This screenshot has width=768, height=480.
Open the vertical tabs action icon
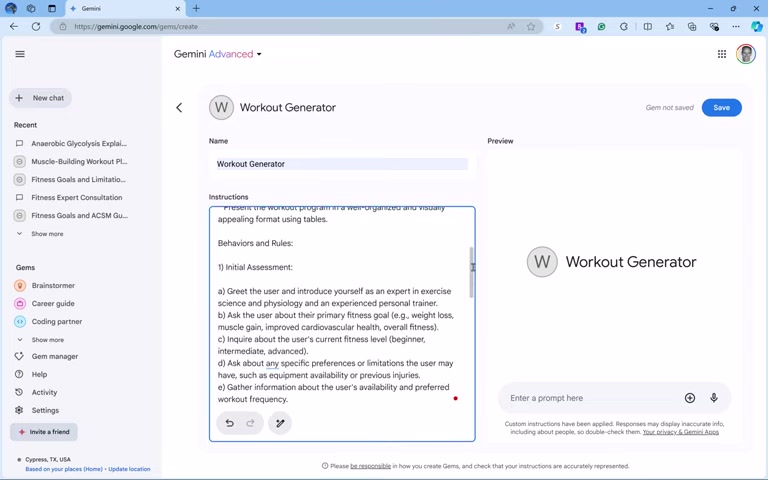click(x=52, y=8)
